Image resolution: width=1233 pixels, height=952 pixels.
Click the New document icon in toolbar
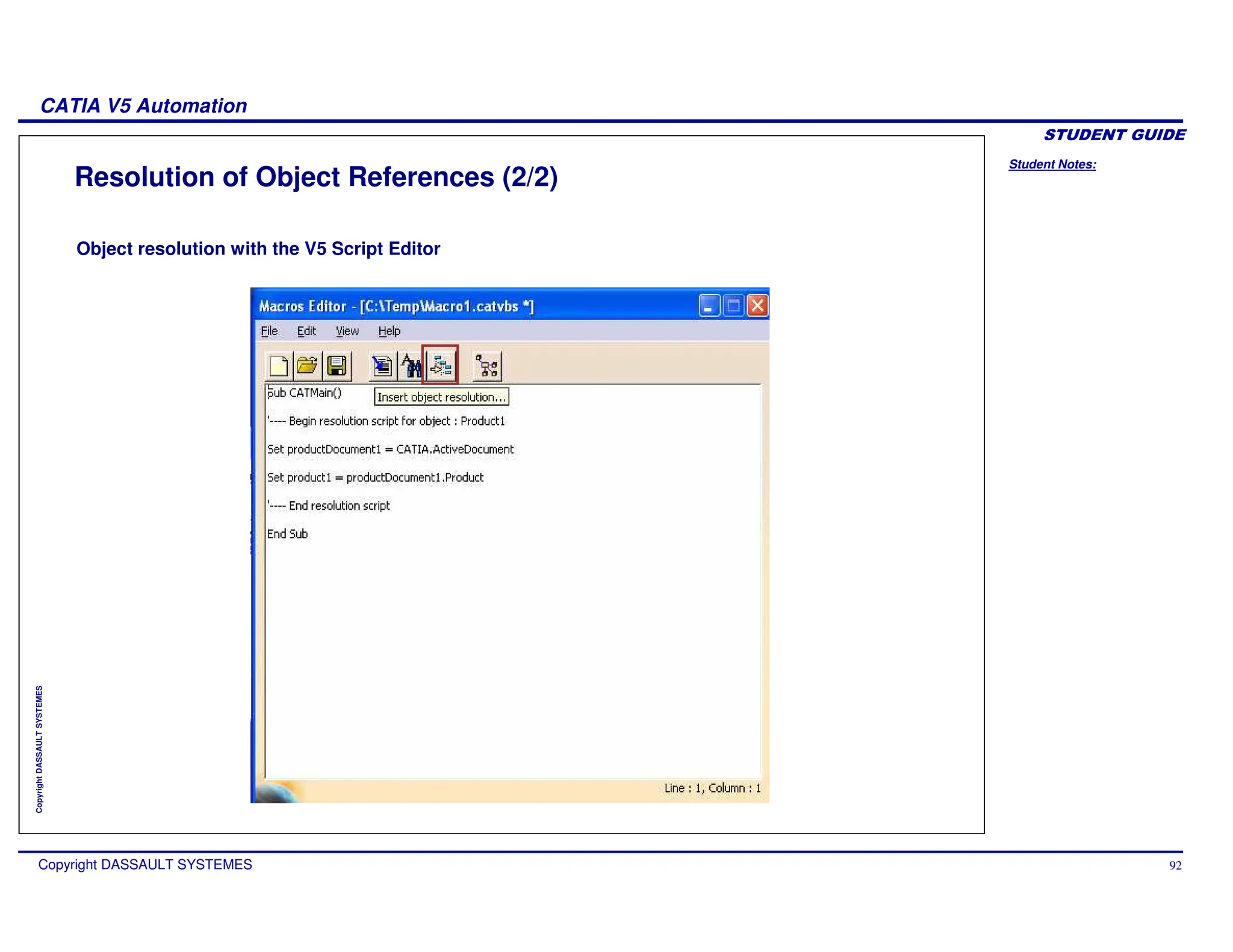[x=279, y=365]
